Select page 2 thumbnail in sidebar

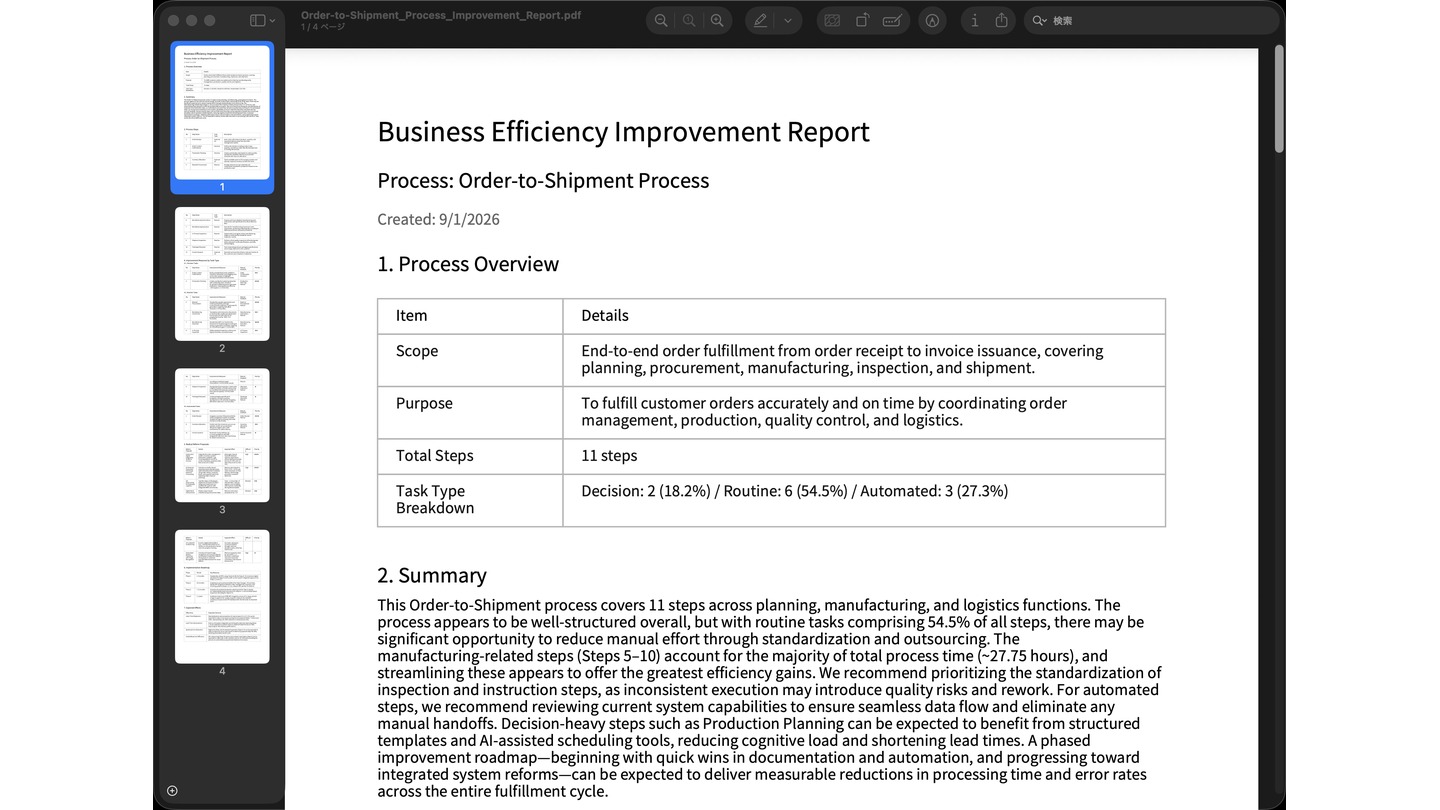coord(222,273)
